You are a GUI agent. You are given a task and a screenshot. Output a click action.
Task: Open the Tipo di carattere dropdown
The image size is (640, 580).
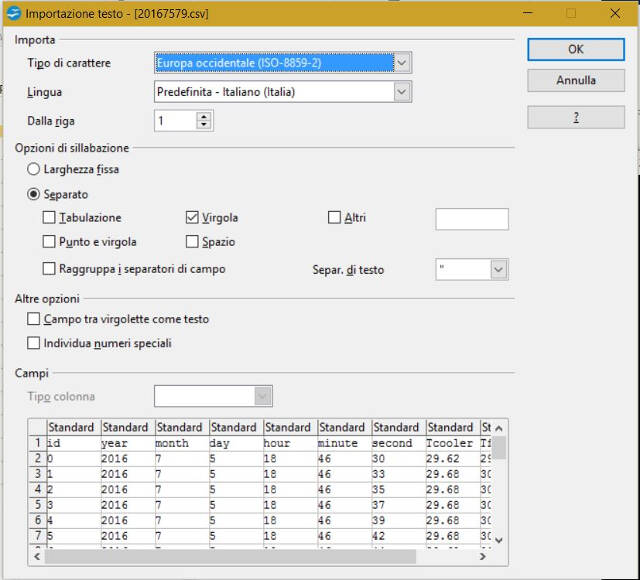pos(402,63)
